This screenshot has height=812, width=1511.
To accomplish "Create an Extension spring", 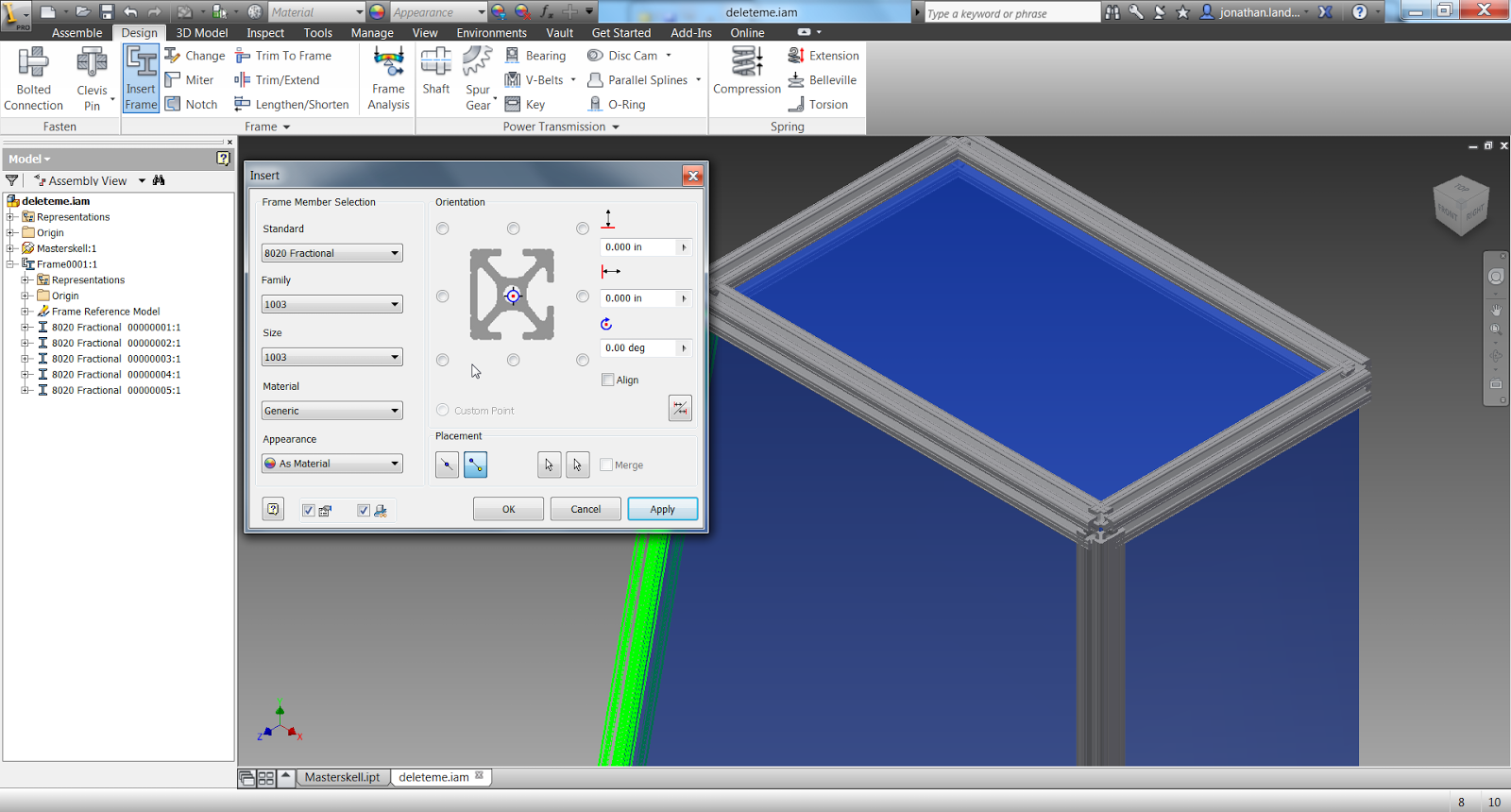I will tap(823, 56).
